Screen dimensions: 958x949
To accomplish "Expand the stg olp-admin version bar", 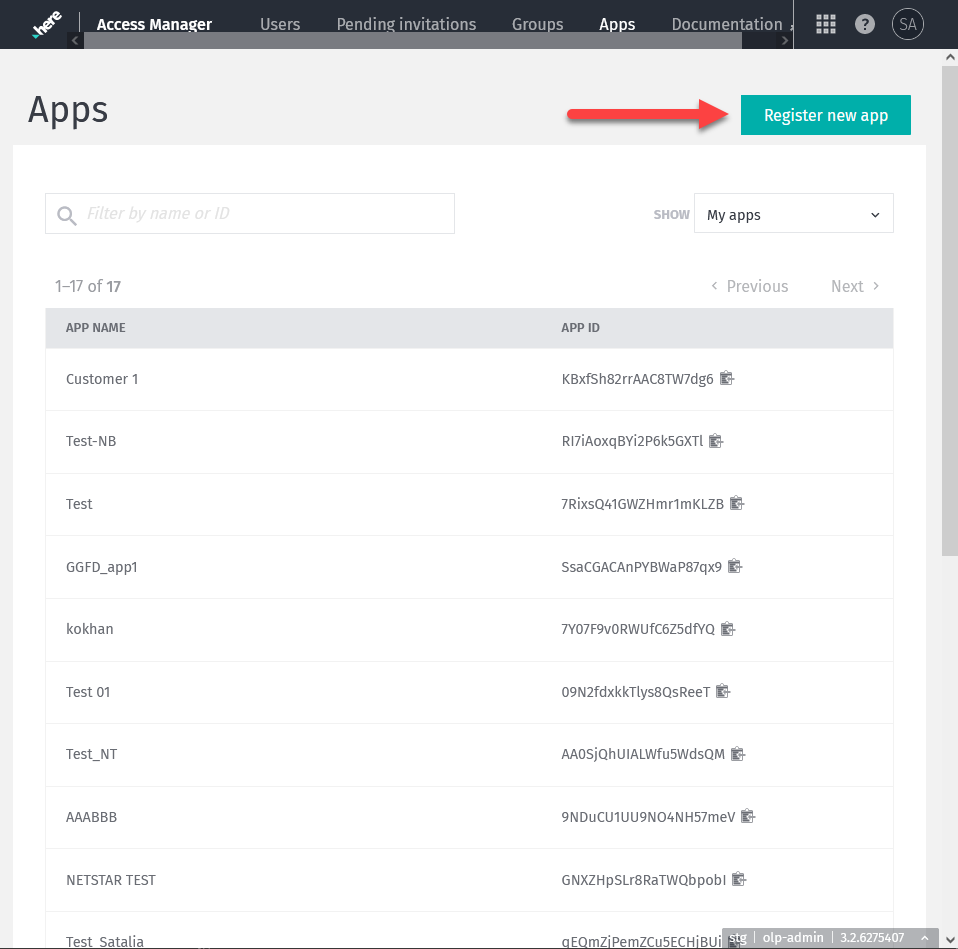I will click(x=924, y=937).
